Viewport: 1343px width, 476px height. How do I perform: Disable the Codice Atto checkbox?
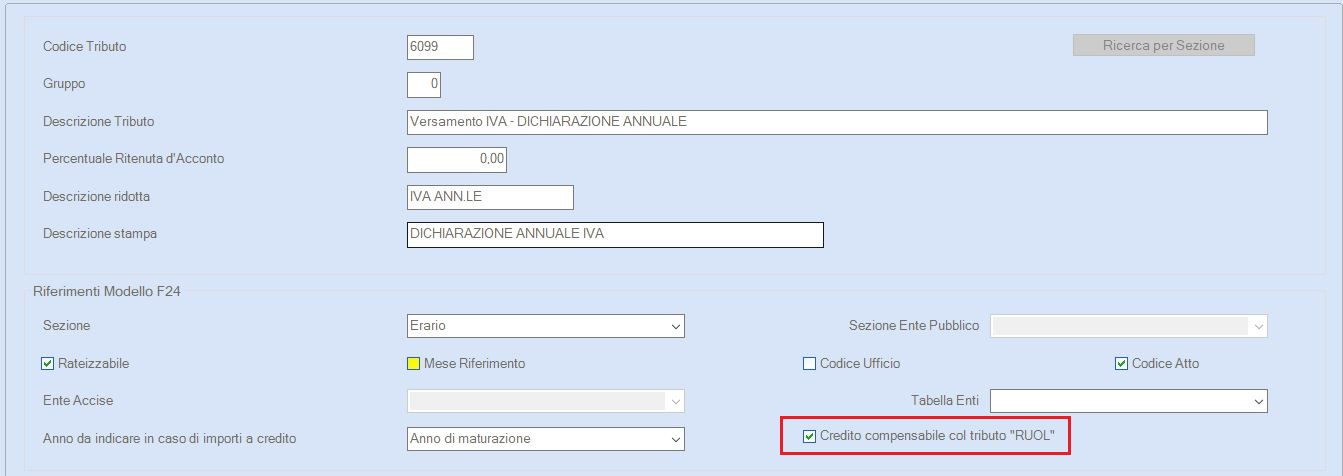click(1121, 364)
